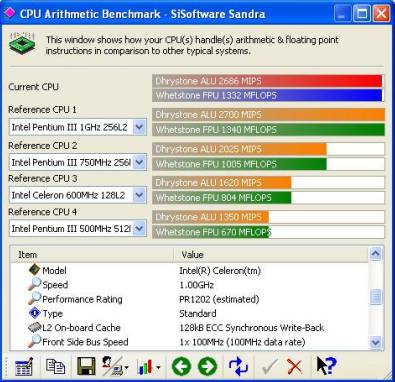Click the green forward arrow button
The height and width of the screenshot is (382, 395).
click(207, 367)
